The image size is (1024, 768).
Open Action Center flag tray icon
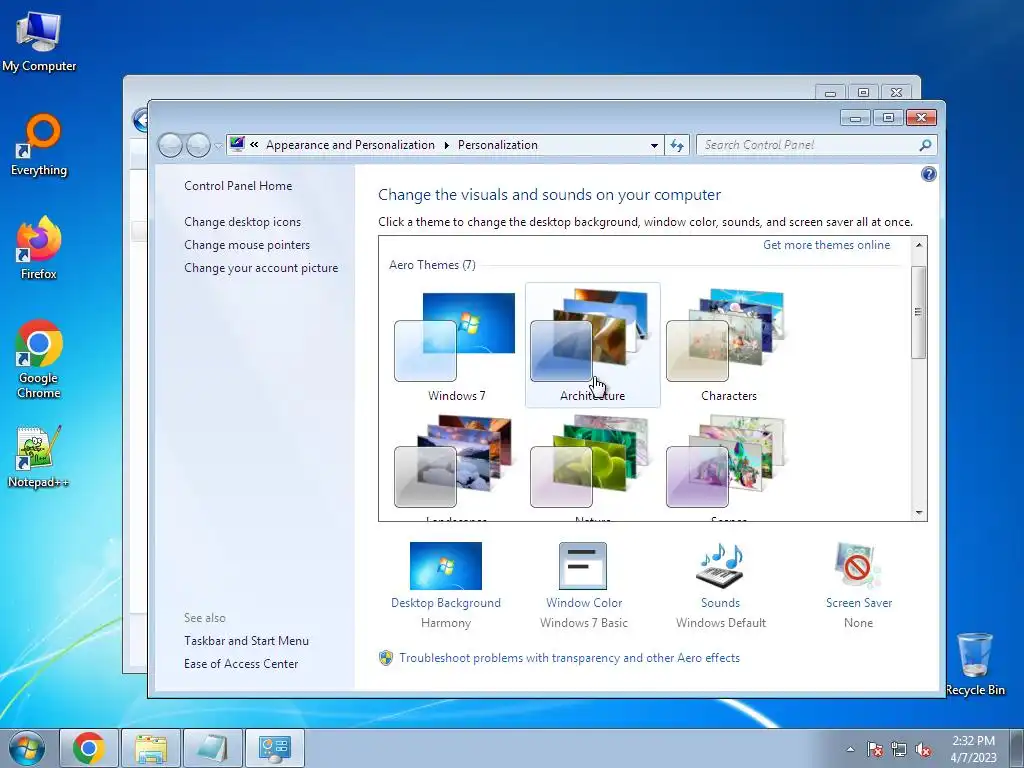pos(875,749)
